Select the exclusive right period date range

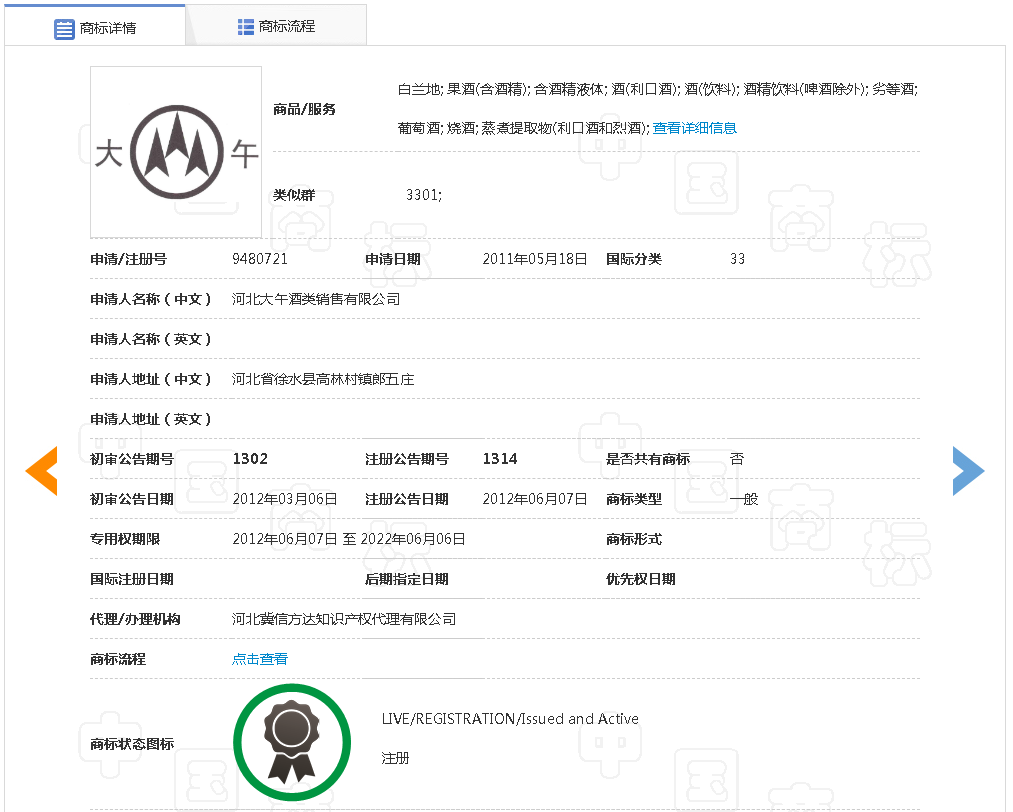click(x=349, y=539)
